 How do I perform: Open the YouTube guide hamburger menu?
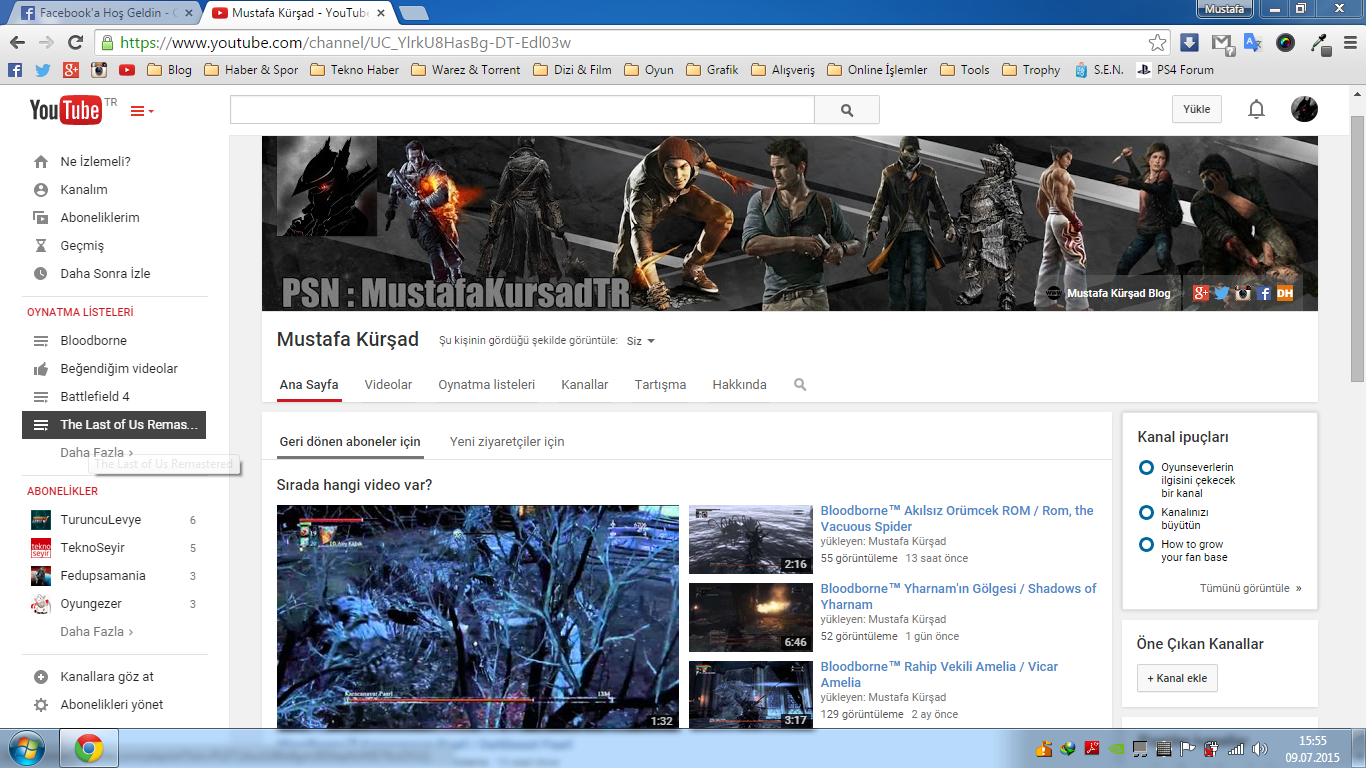tap(143, 111)
